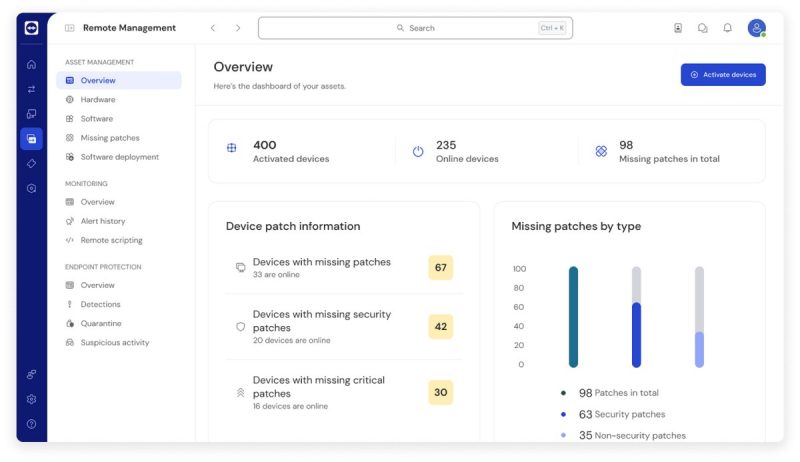Click the 35 Non-security patches legend entry
This screenshot has width=800, height=462.
(x=623, y=435)
